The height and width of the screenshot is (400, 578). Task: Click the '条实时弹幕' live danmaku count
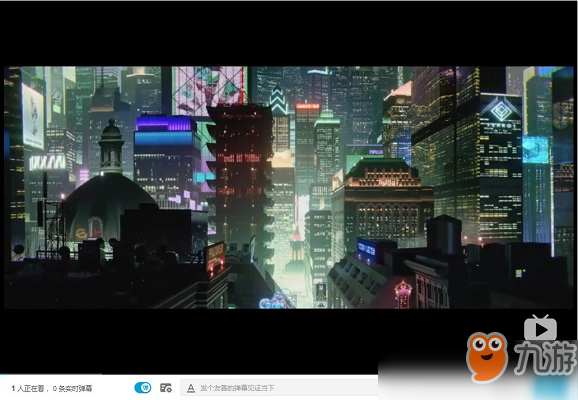[75, 389]
